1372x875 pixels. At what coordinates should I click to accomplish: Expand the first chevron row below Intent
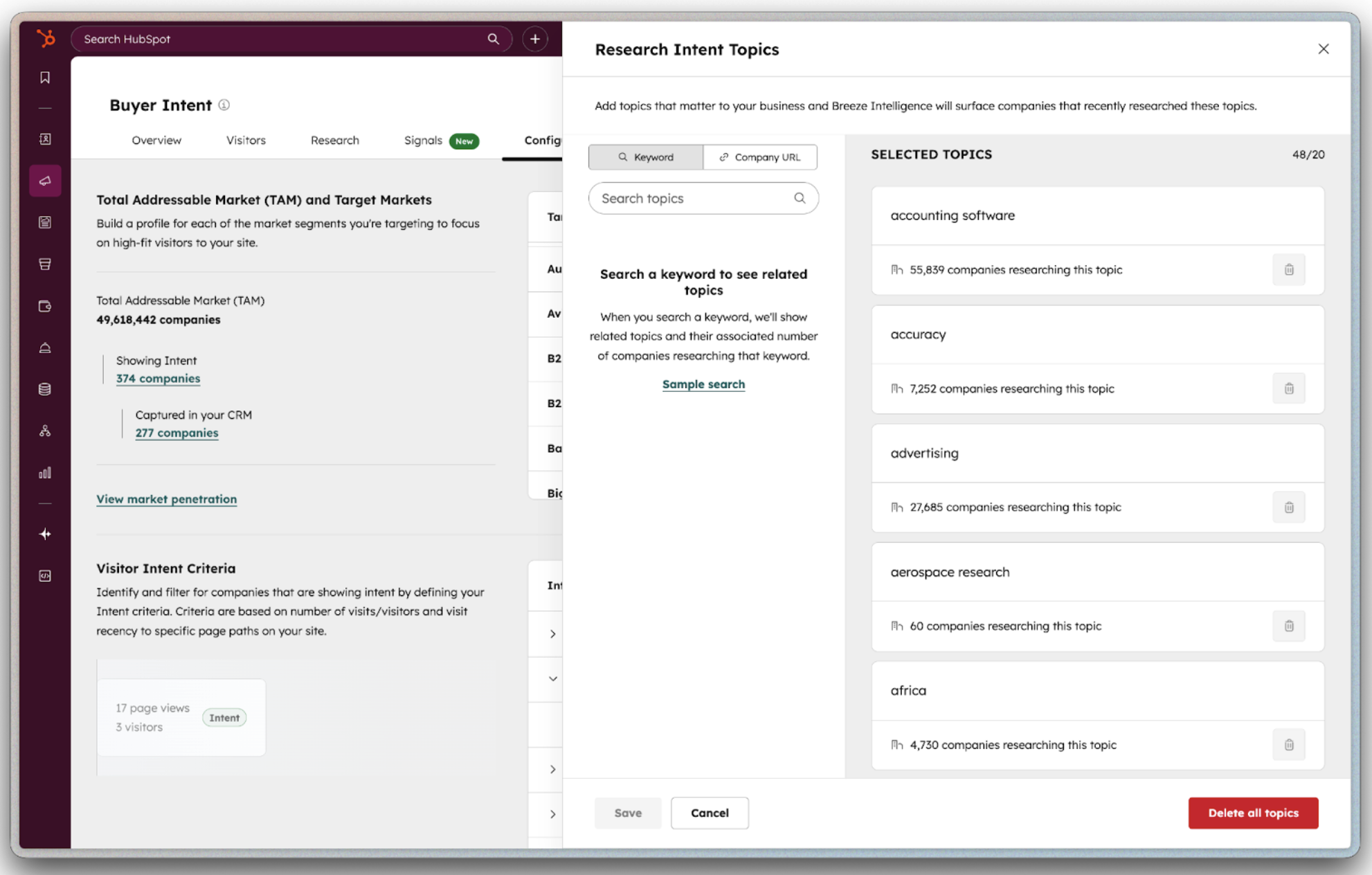[552, 633]
